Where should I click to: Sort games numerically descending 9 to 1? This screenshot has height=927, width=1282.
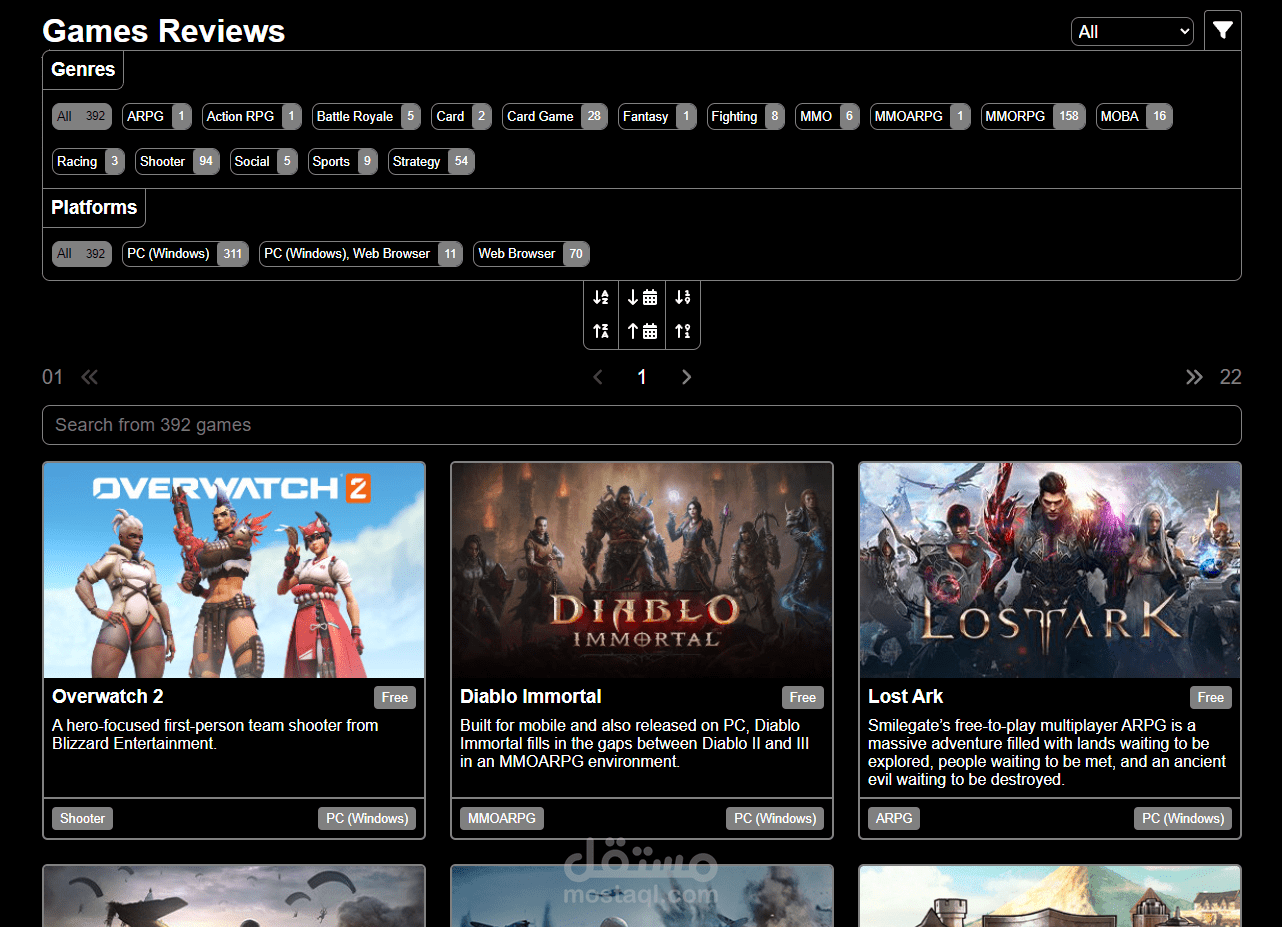[x=683, y=330]
